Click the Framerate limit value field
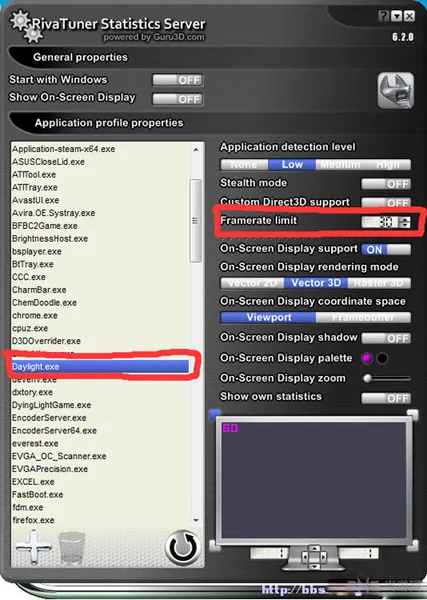427x600 pixels. pos(380,222)
